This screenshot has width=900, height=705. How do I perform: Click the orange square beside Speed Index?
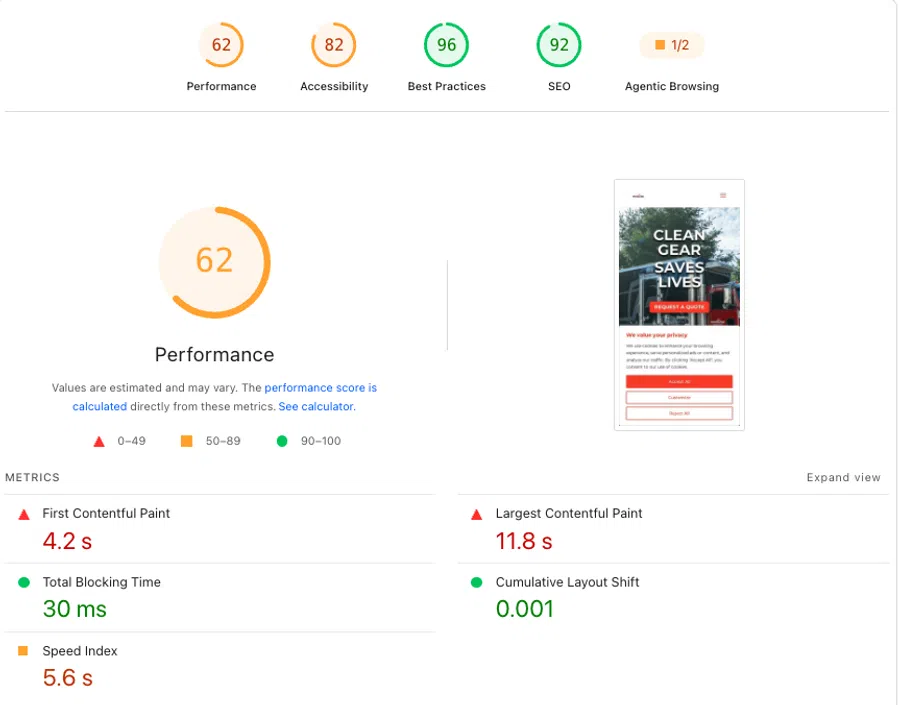(x=23, y=650)
